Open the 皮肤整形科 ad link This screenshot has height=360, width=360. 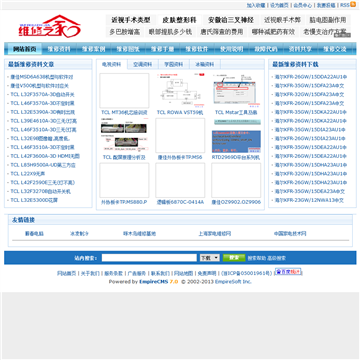point(179,20)
